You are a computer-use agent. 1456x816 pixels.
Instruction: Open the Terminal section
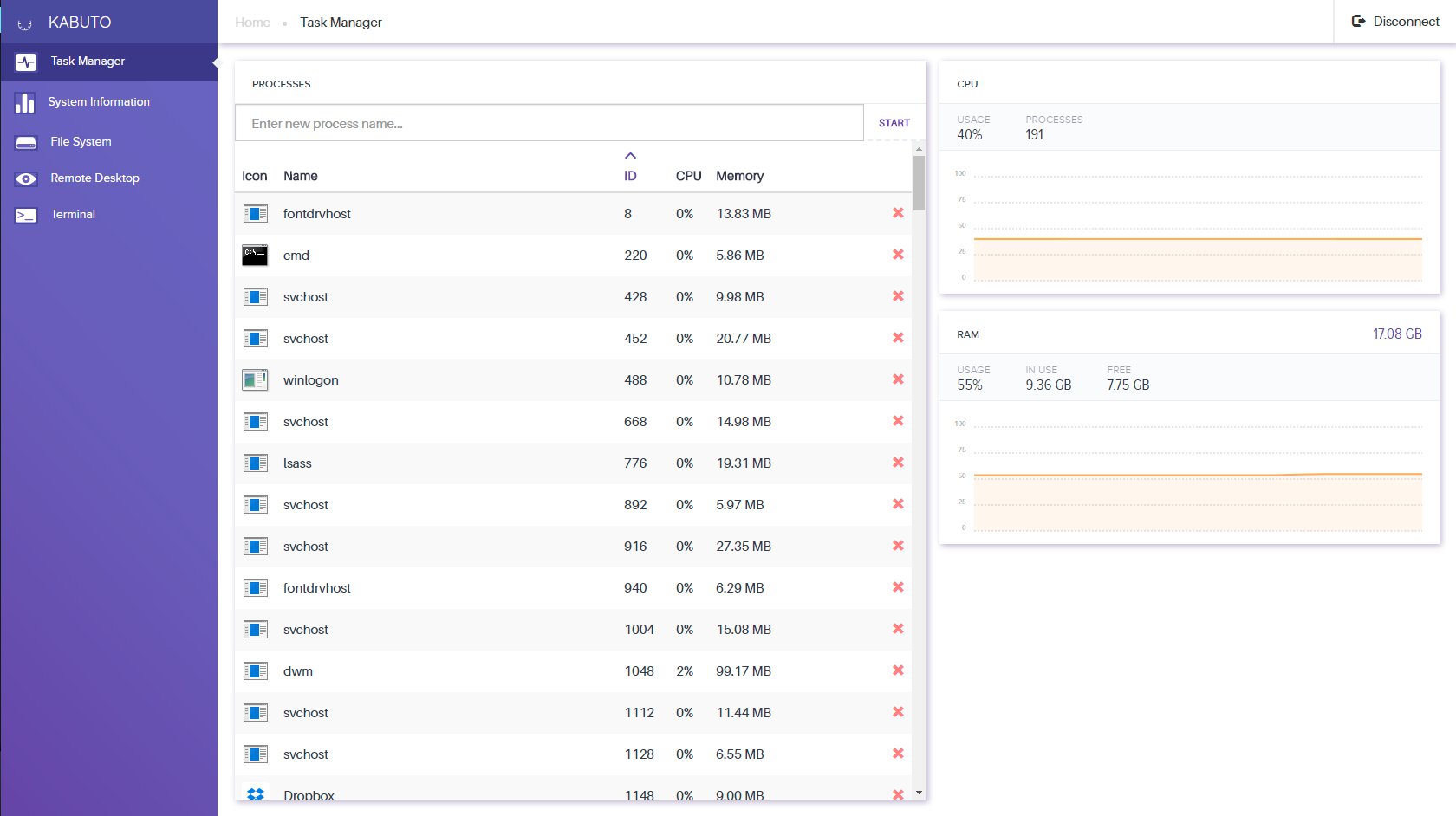pos(108,214)
